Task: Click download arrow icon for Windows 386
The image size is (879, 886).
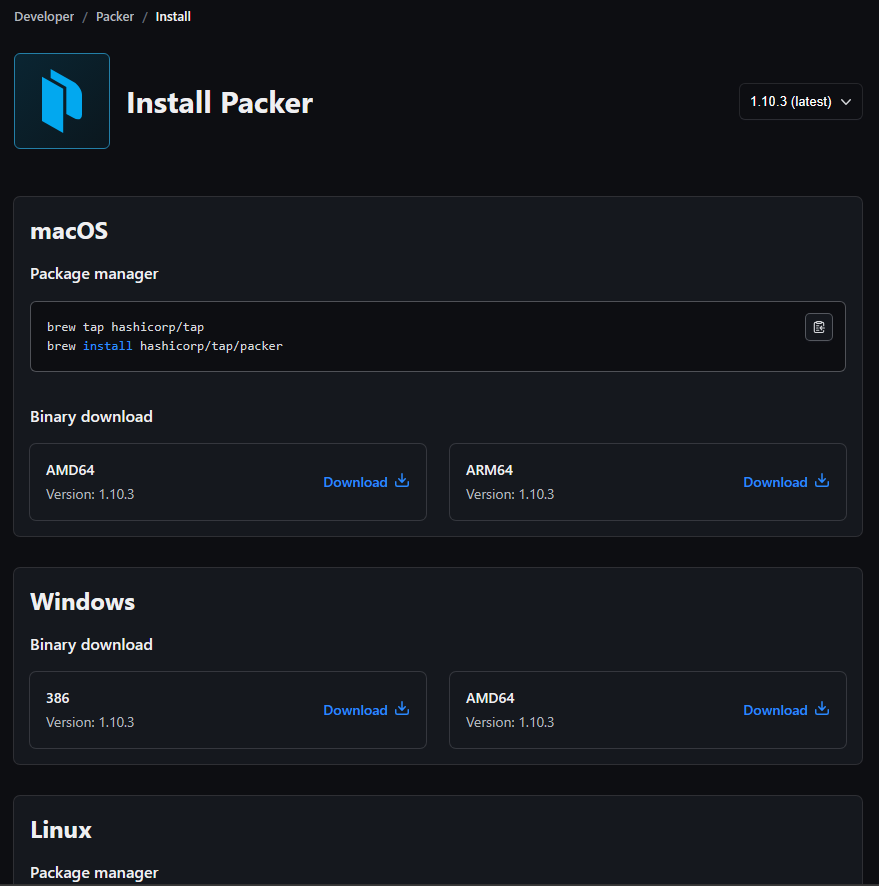Action: tap(402, 709)
